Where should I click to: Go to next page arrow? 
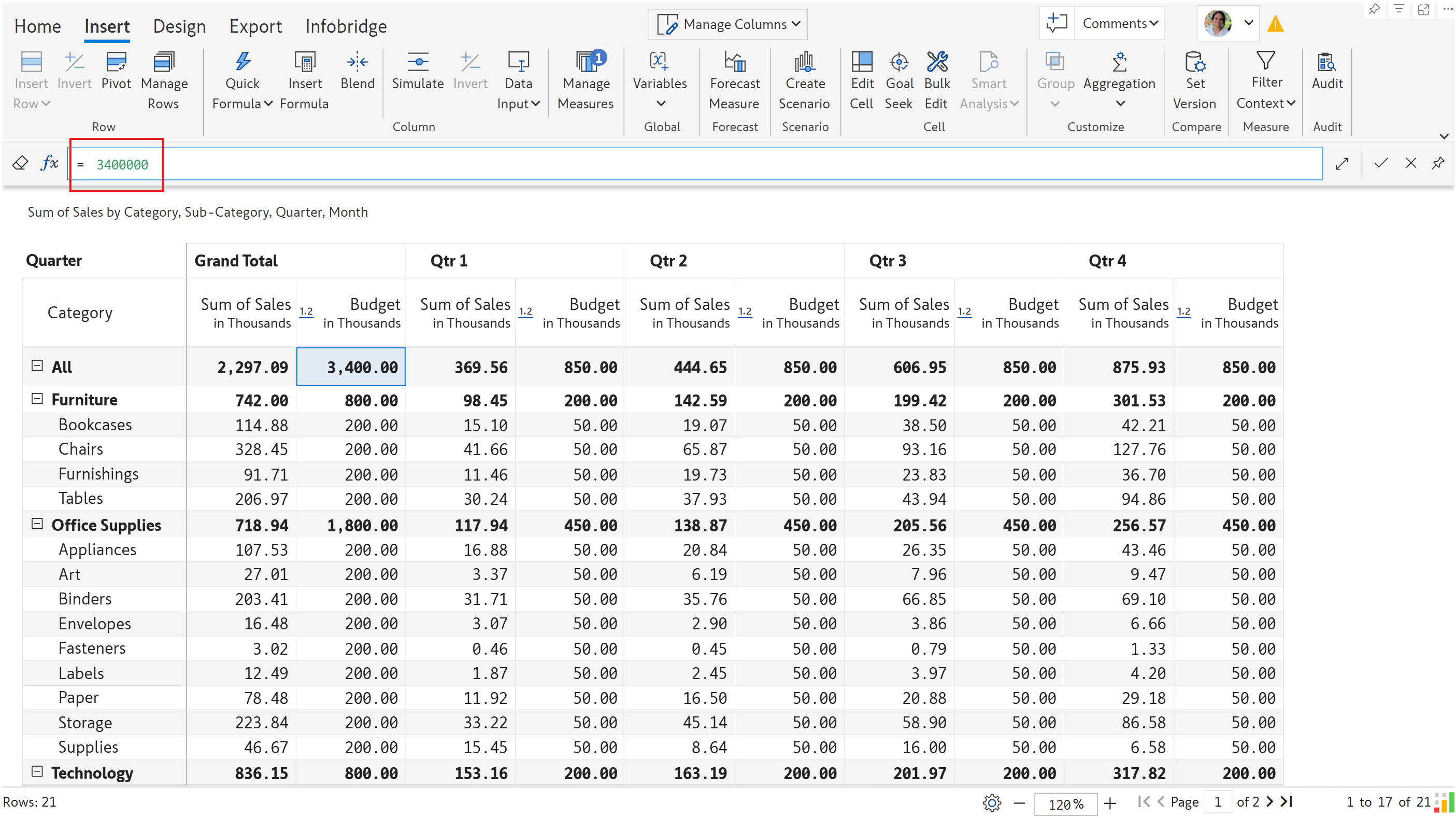pos(1270,801)
